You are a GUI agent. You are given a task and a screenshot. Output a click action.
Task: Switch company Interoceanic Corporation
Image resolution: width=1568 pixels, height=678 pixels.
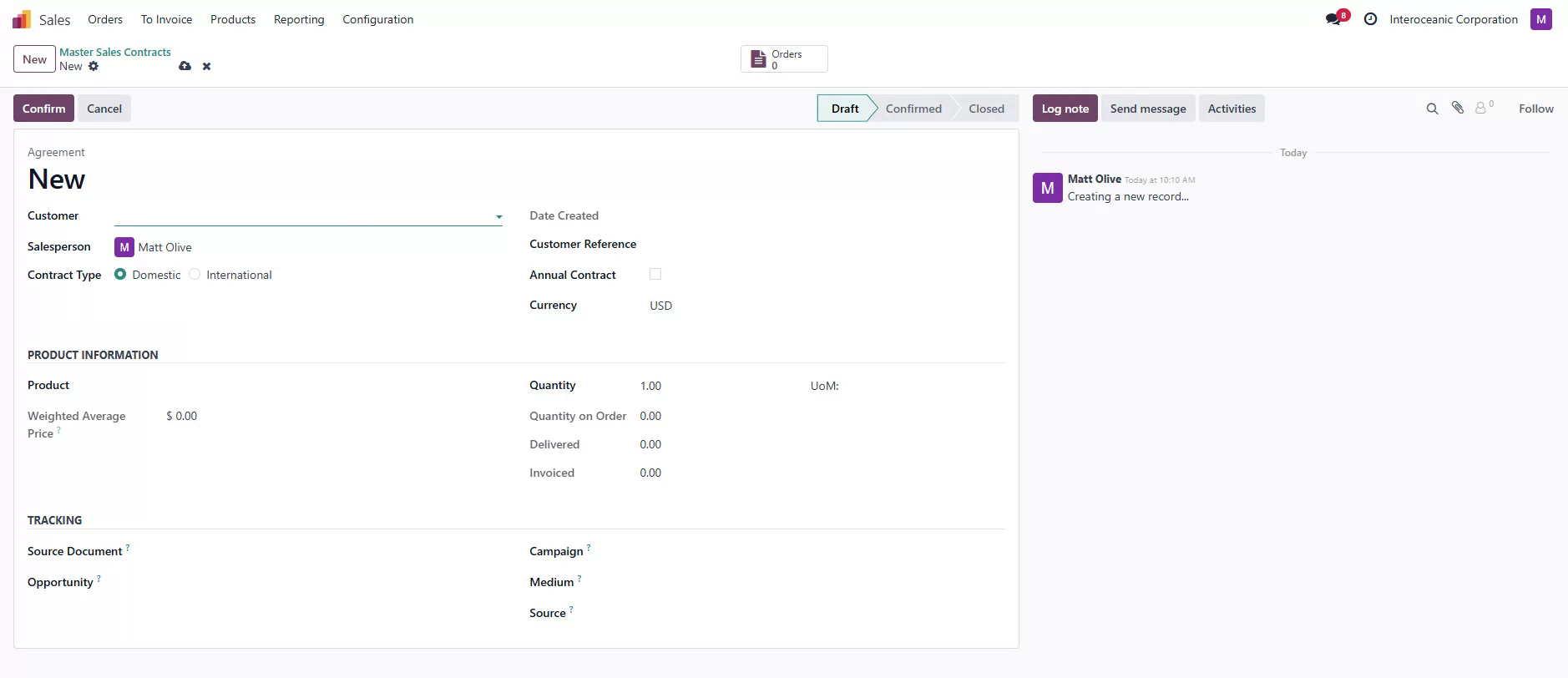tap(1453, 19)
